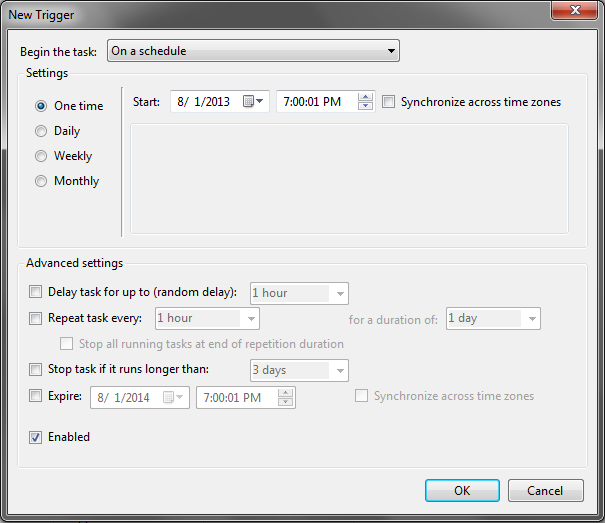605x523 pixels.
Task: Check the Repeat task every option
Action: coord(36,319)
